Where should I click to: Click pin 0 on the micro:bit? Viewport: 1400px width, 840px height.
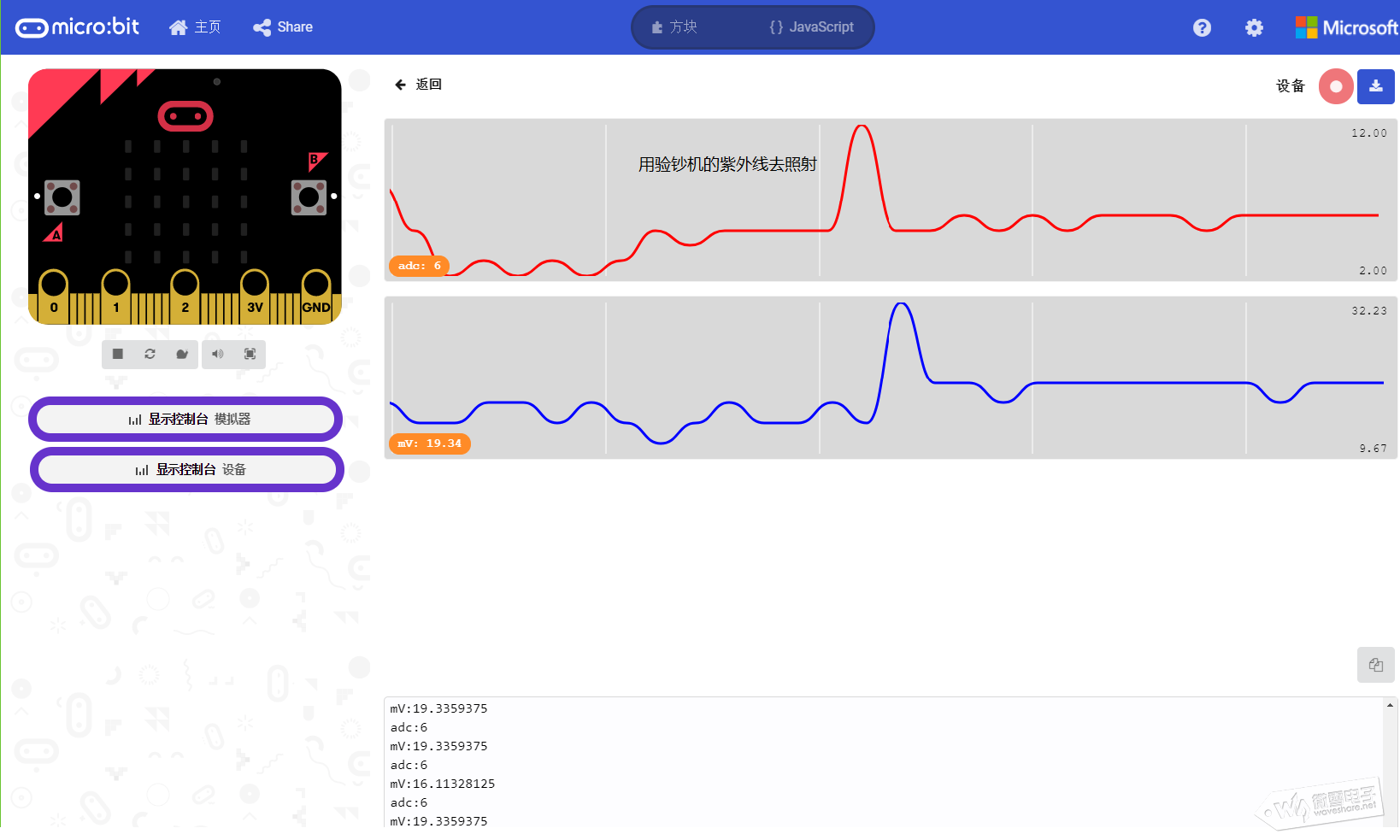tap(54, 295)
